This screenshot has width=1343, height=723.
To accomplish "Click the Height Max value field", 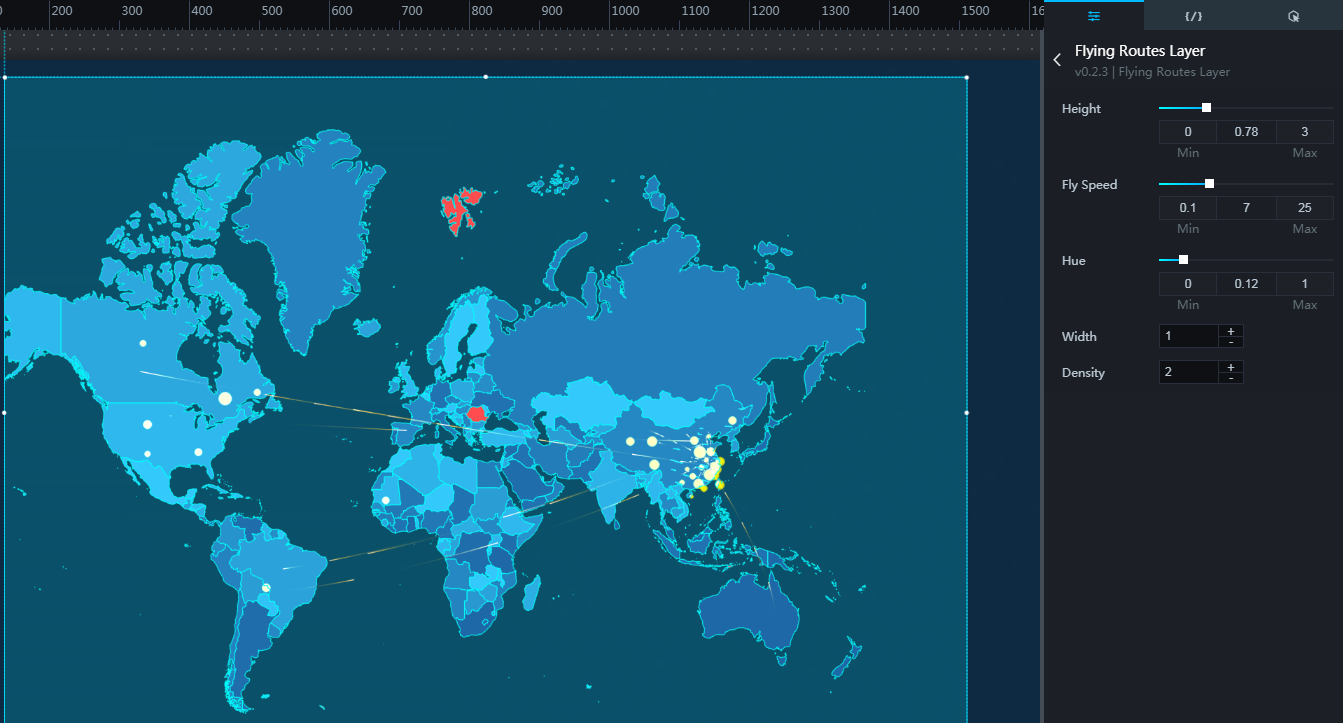I will (x=1304, y=132).
